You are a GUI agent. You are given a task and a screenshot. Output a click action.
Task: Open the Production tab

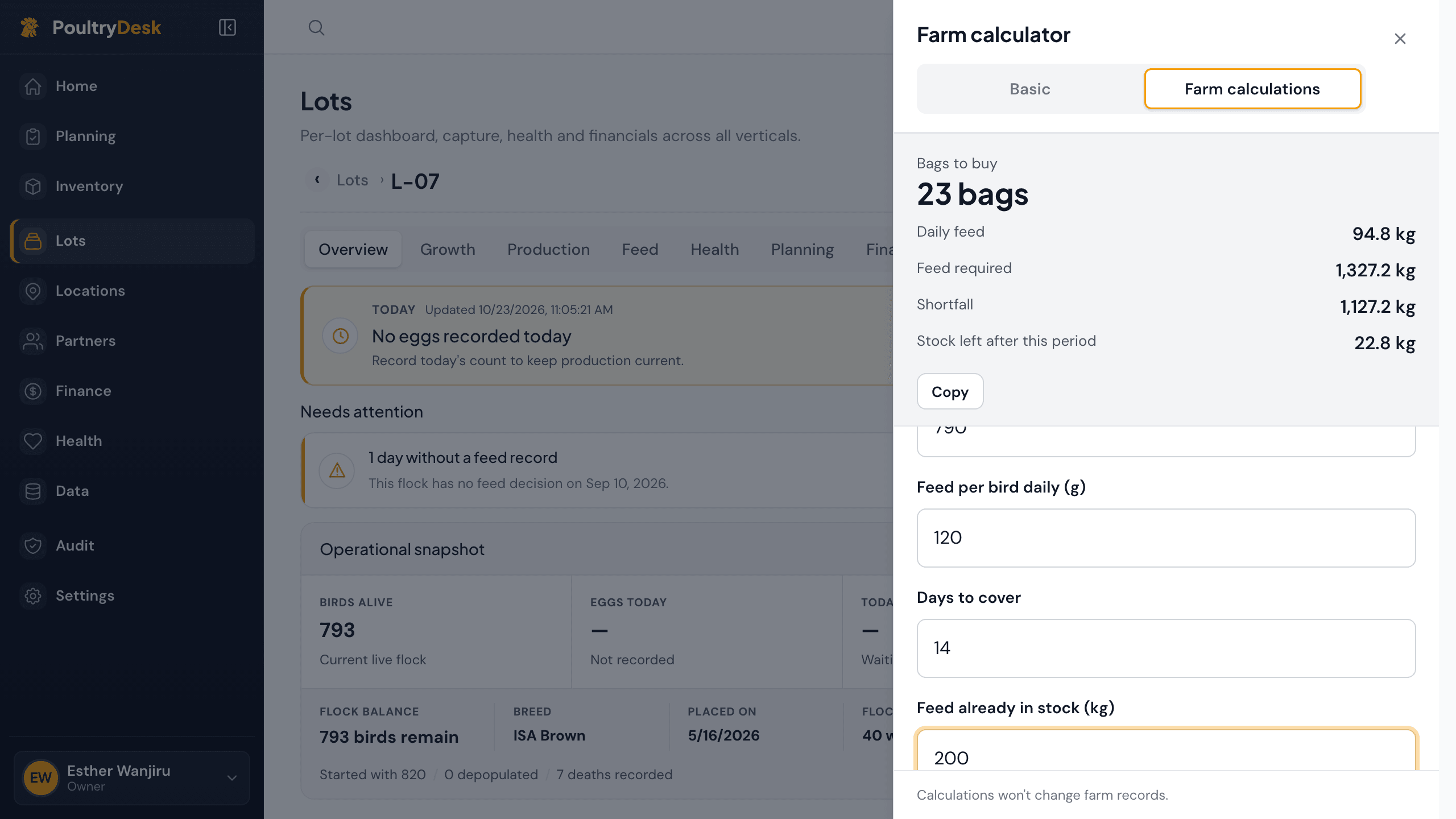pos(548,249)
